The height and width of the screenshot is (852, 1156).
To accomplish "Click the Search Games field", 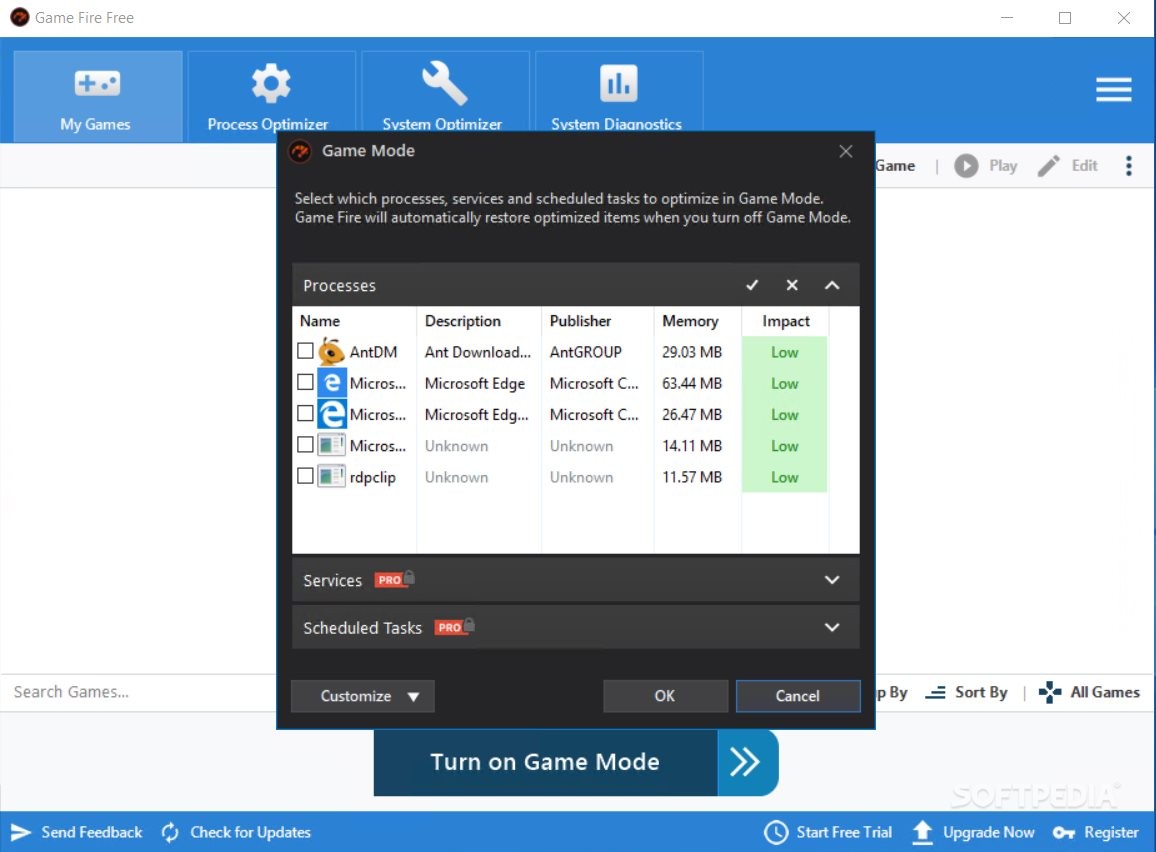I will 140,692.
